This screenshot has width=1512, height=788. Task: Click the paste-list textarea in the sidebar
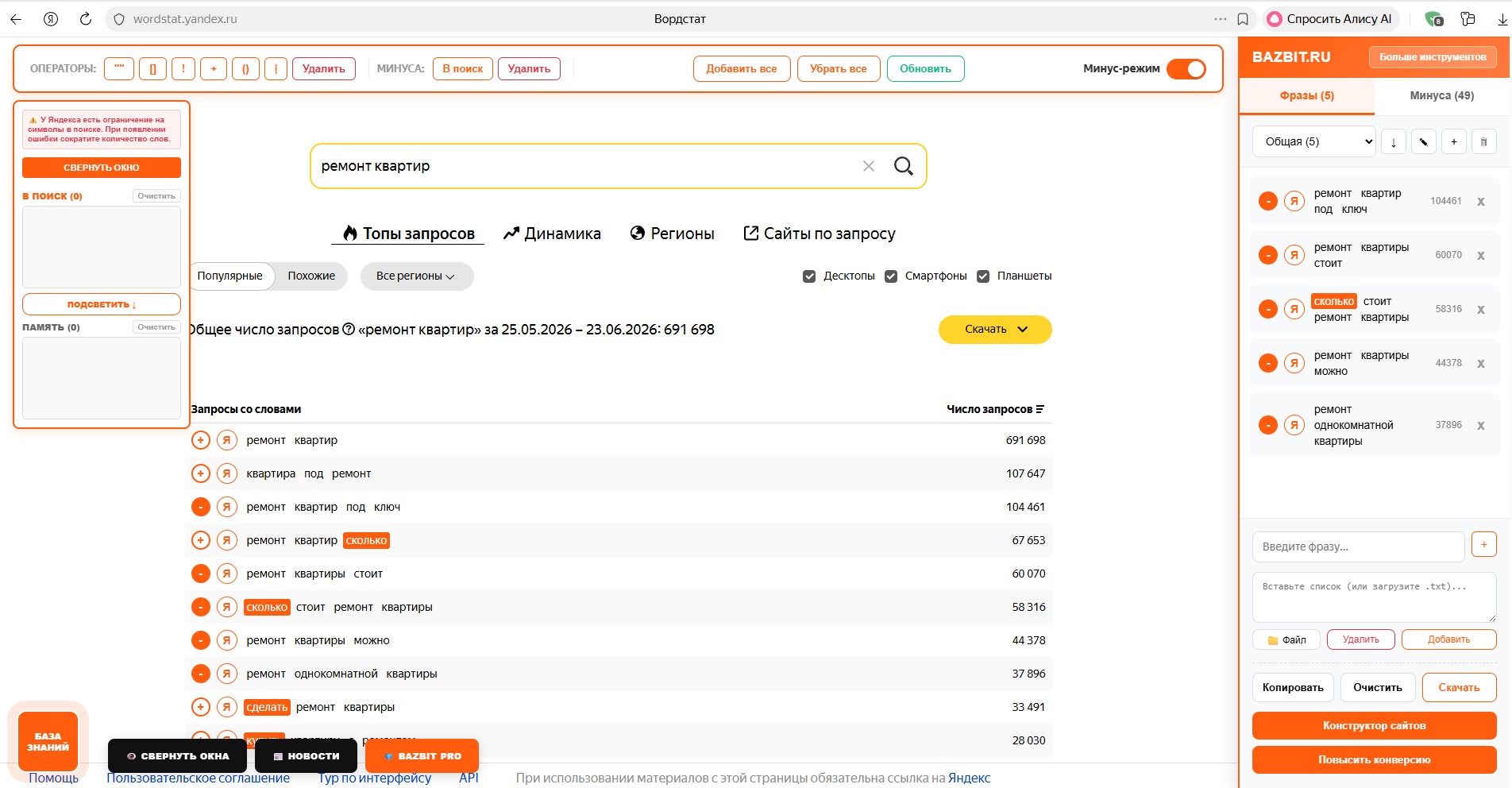(1375, 597)
